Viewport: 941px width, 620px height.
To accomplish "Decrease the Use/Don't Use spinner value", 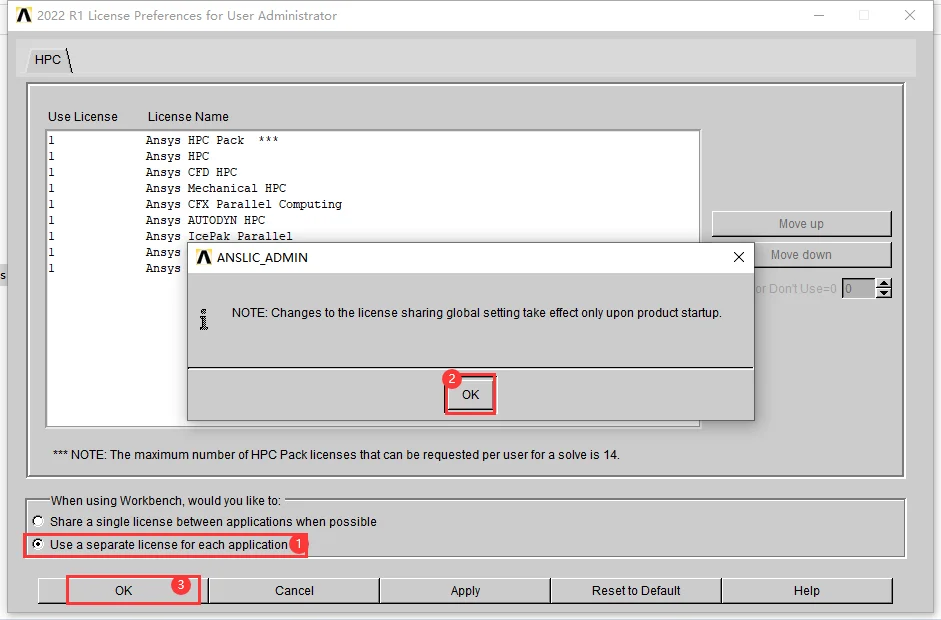I will [883, 293].
